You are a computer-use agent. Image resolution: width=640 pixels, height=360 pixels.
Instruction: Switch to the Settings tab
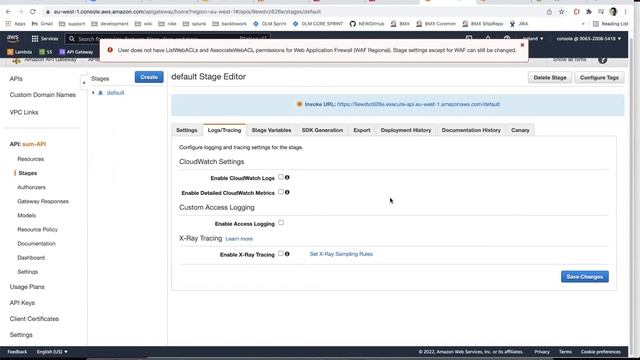click(x=187, y=130)
